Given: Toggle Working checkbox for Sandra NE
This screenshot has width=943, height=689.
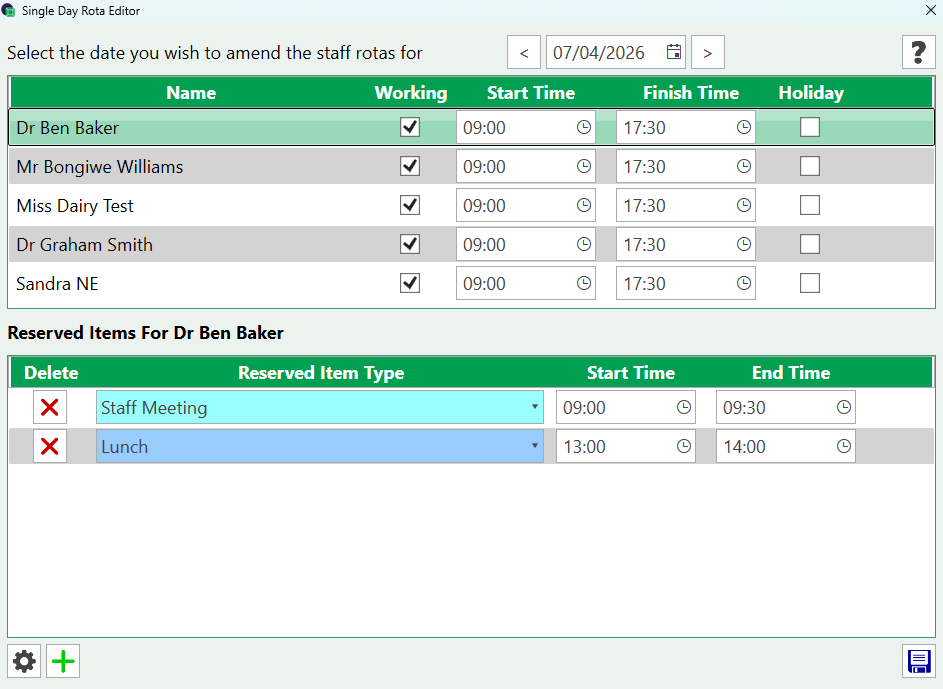Looking at the screenshot, I should tap(410, 283).
